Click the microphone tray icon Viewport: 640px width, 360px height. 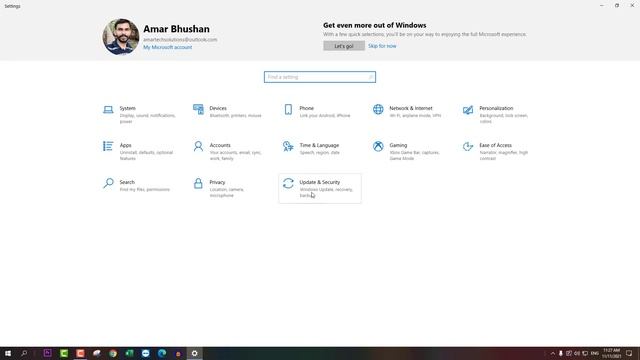(x=561, y=353)
